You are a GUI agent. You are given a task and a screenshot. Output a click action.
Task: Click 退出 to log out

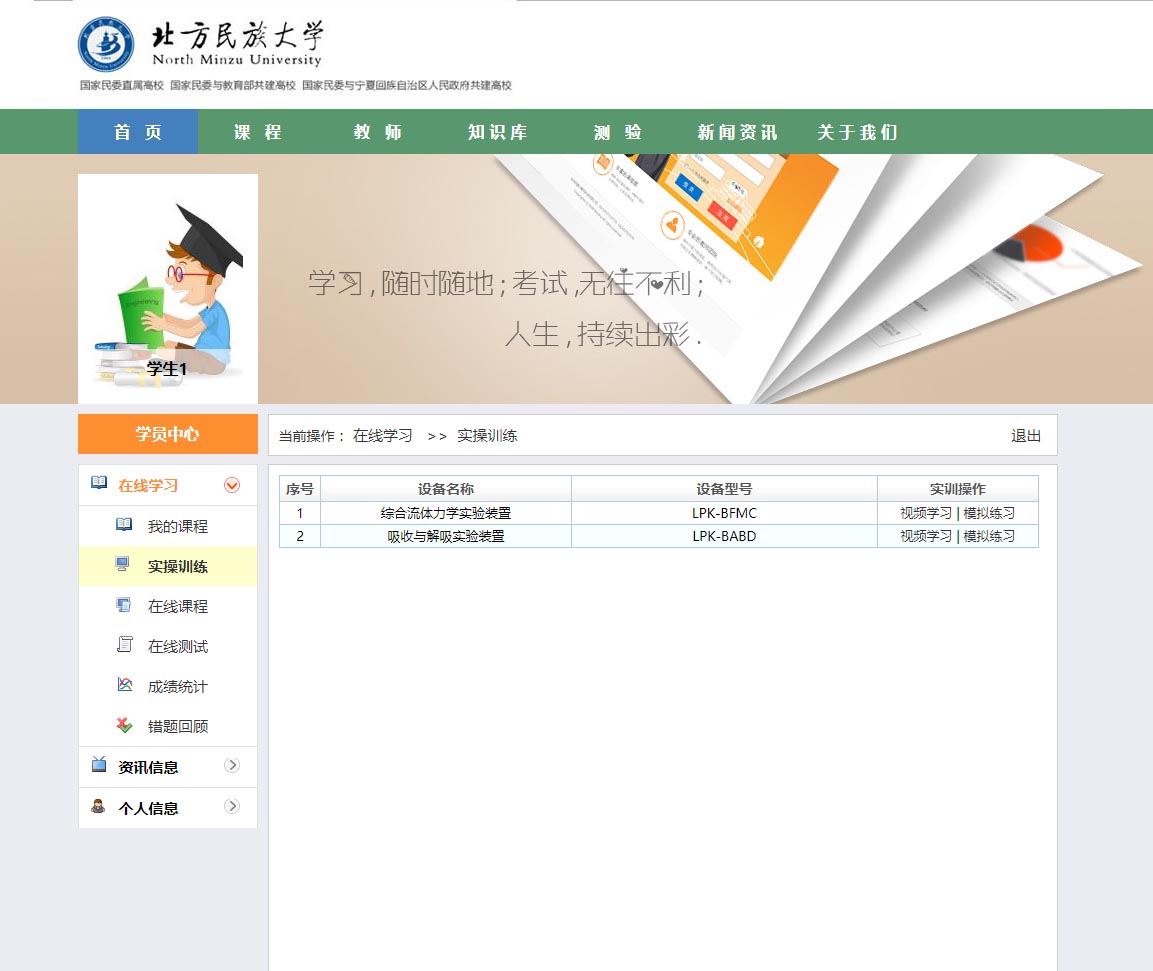pos(1026,436)
